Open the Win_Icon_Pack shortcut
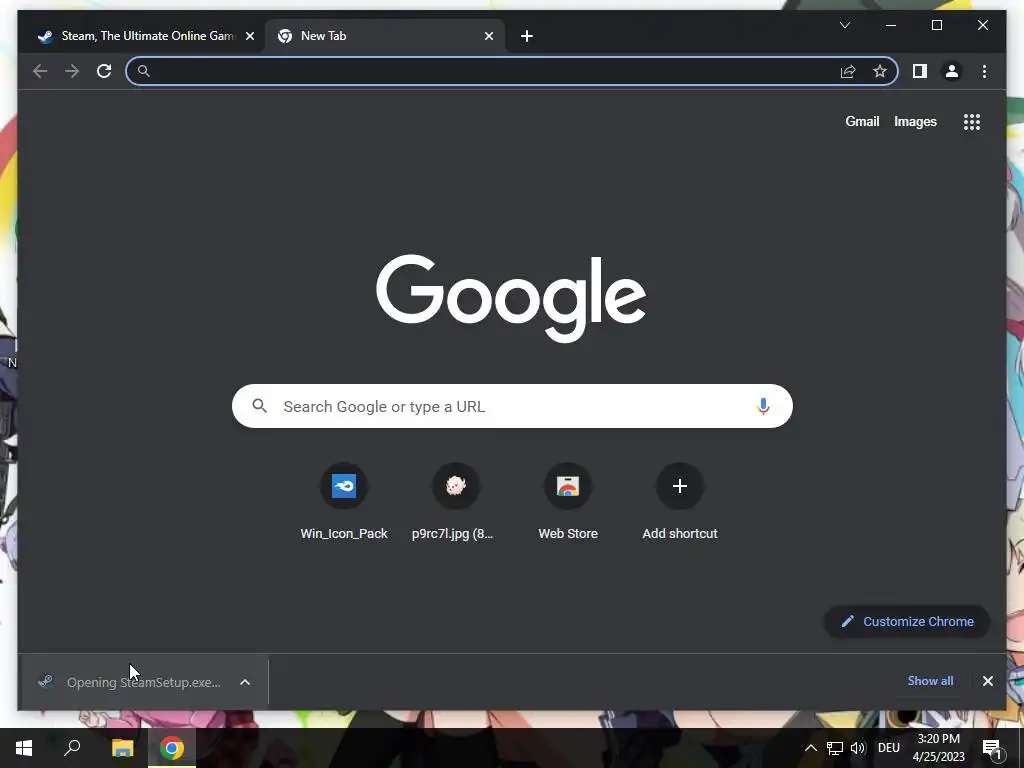 (x=344, y=501)
